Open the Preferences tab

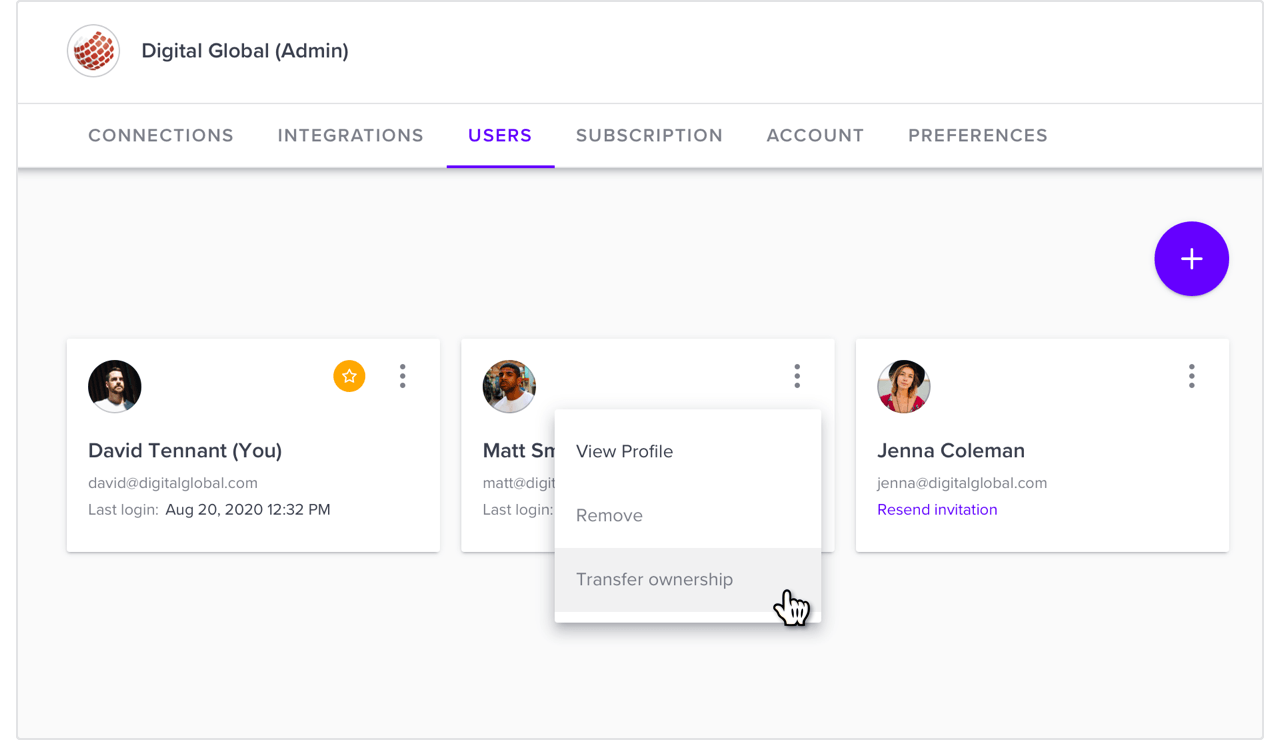point(978,135)
